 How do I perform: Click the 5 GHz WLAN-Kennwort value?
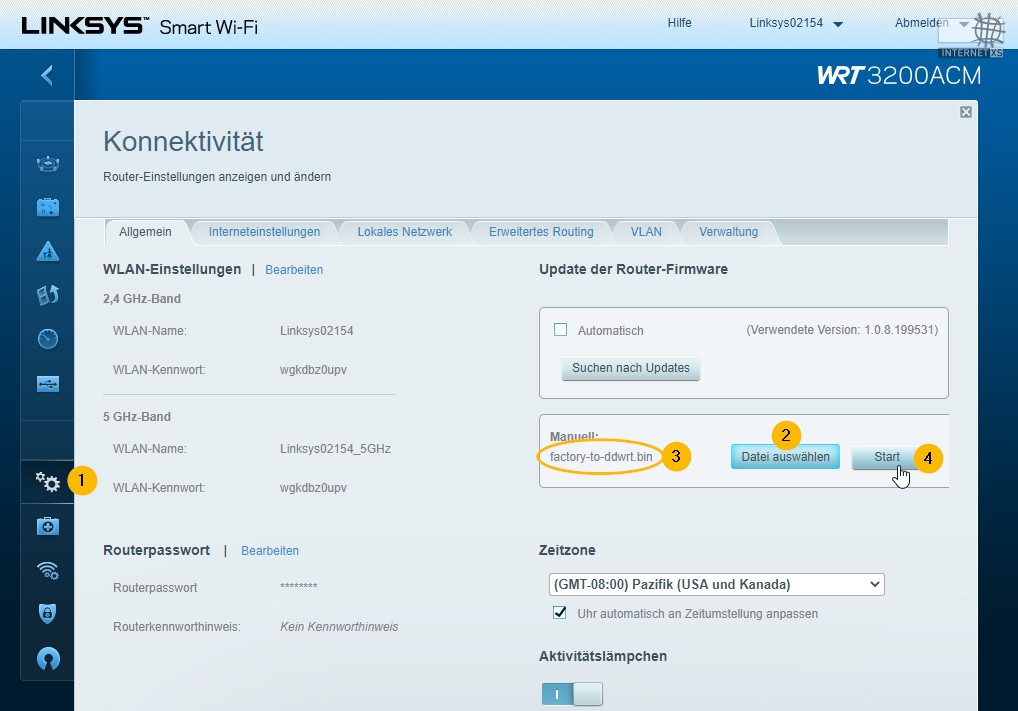point(313,488)
